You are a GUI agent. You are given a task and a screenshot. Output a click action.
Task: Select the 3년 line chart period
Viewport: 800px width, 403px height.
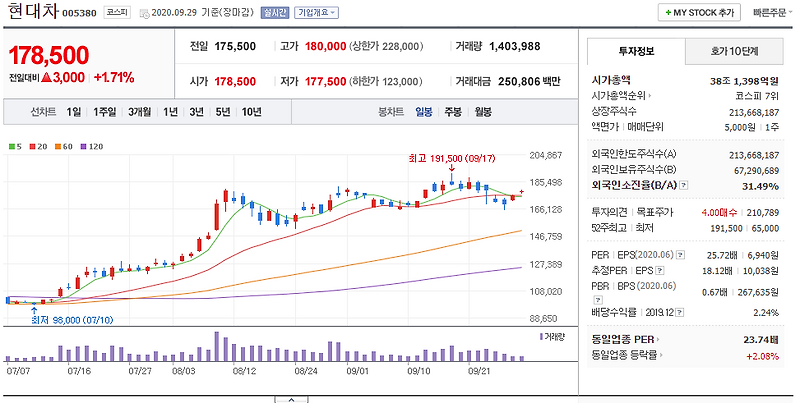click(x=196, y=112)
